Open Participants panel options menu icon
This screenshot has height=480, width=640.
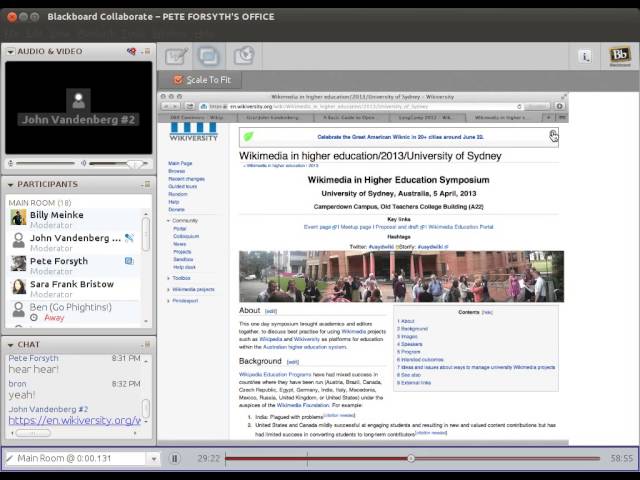coord(147,184)
